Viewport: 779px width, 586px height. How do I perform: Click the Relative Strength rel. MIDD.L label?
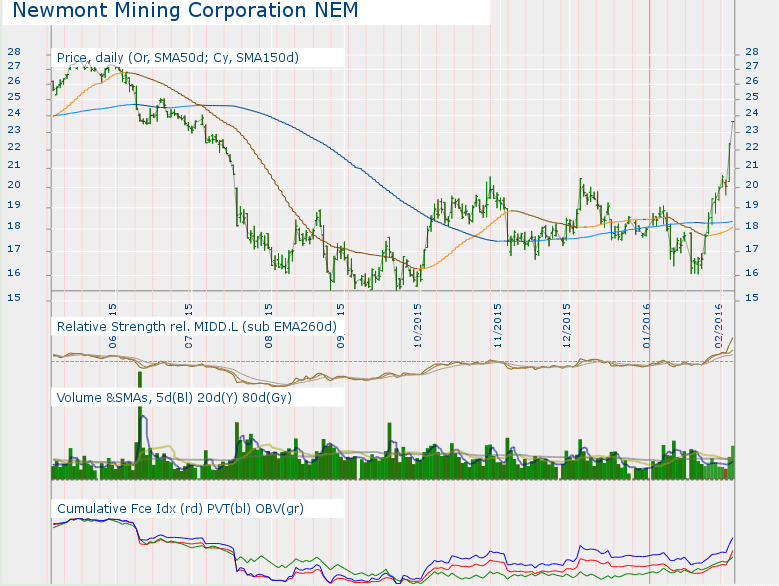197,327
